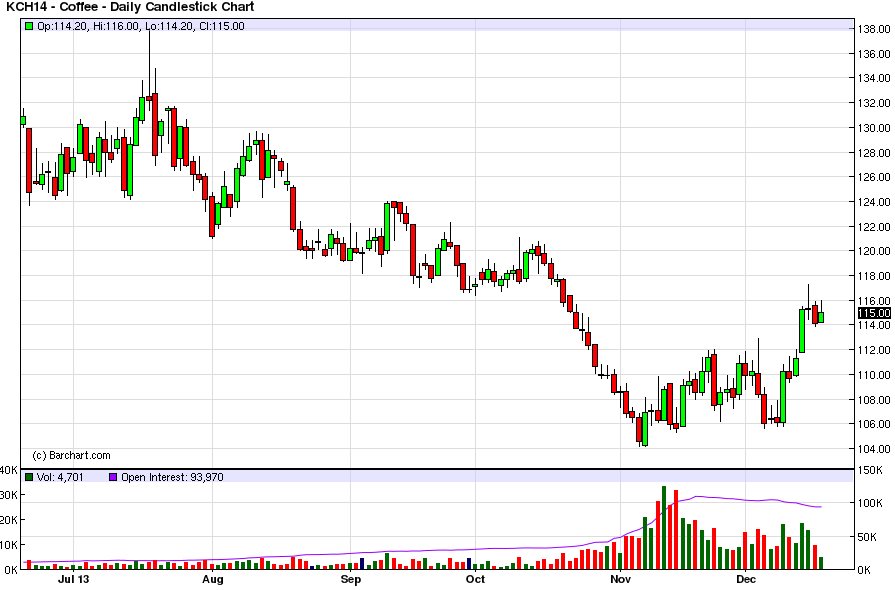Click the tallest green volume bar in November
This screenshot has width=895, height=590.
[664, 528]
